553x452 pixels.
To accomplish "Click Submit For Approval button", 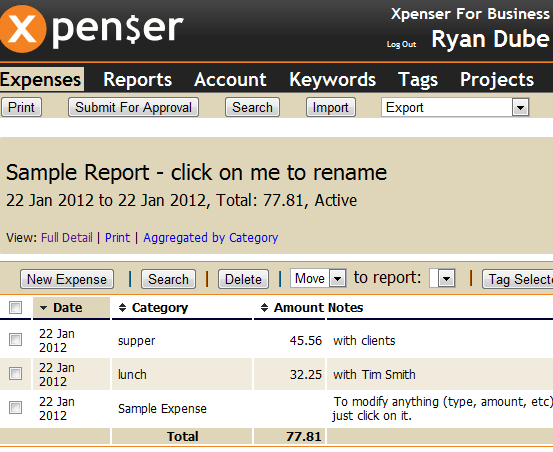I will [133, 107].
